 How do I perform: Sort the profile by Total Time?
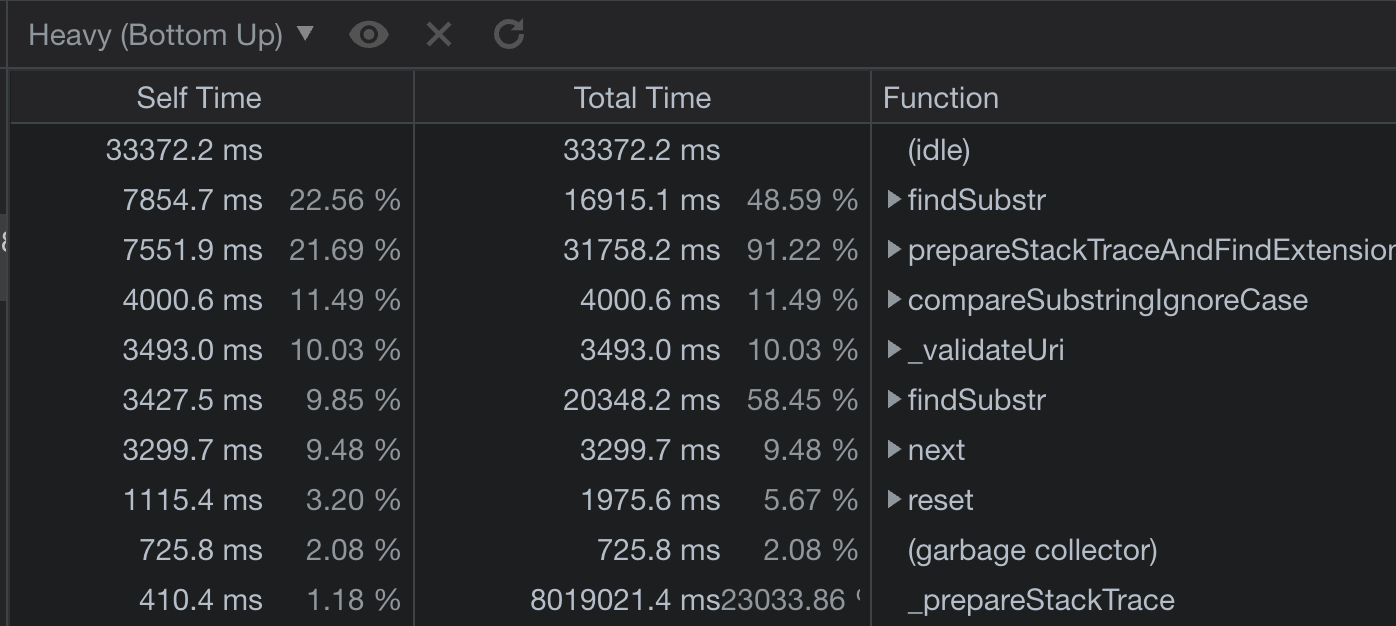point(641,97)
